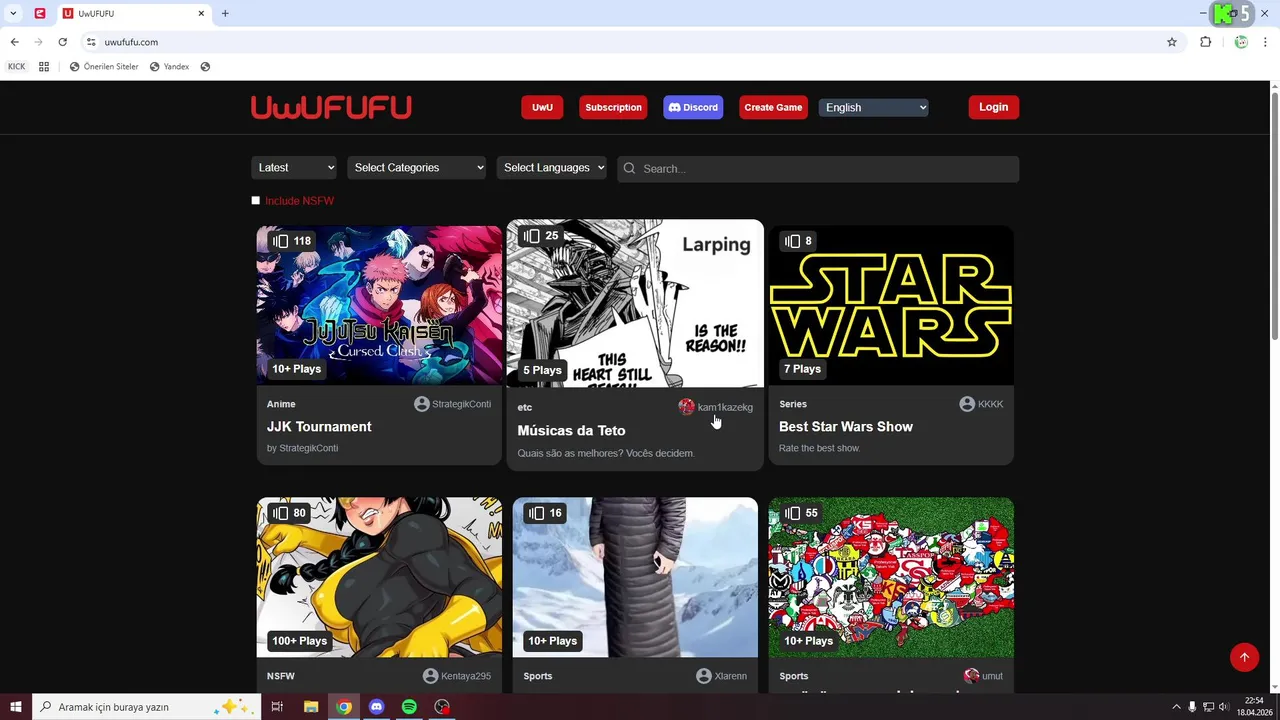1280x720 pixels.
Task: Open the Best Star Wars Show title
Action: tap(846, 426)
